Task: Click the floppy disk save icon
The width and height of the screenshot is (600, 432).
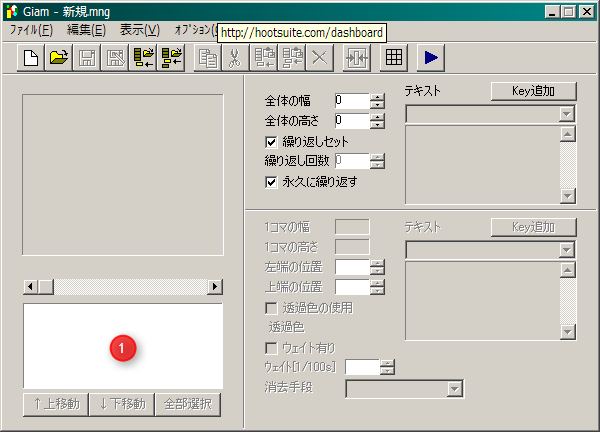Action: (x=87, y=58)
